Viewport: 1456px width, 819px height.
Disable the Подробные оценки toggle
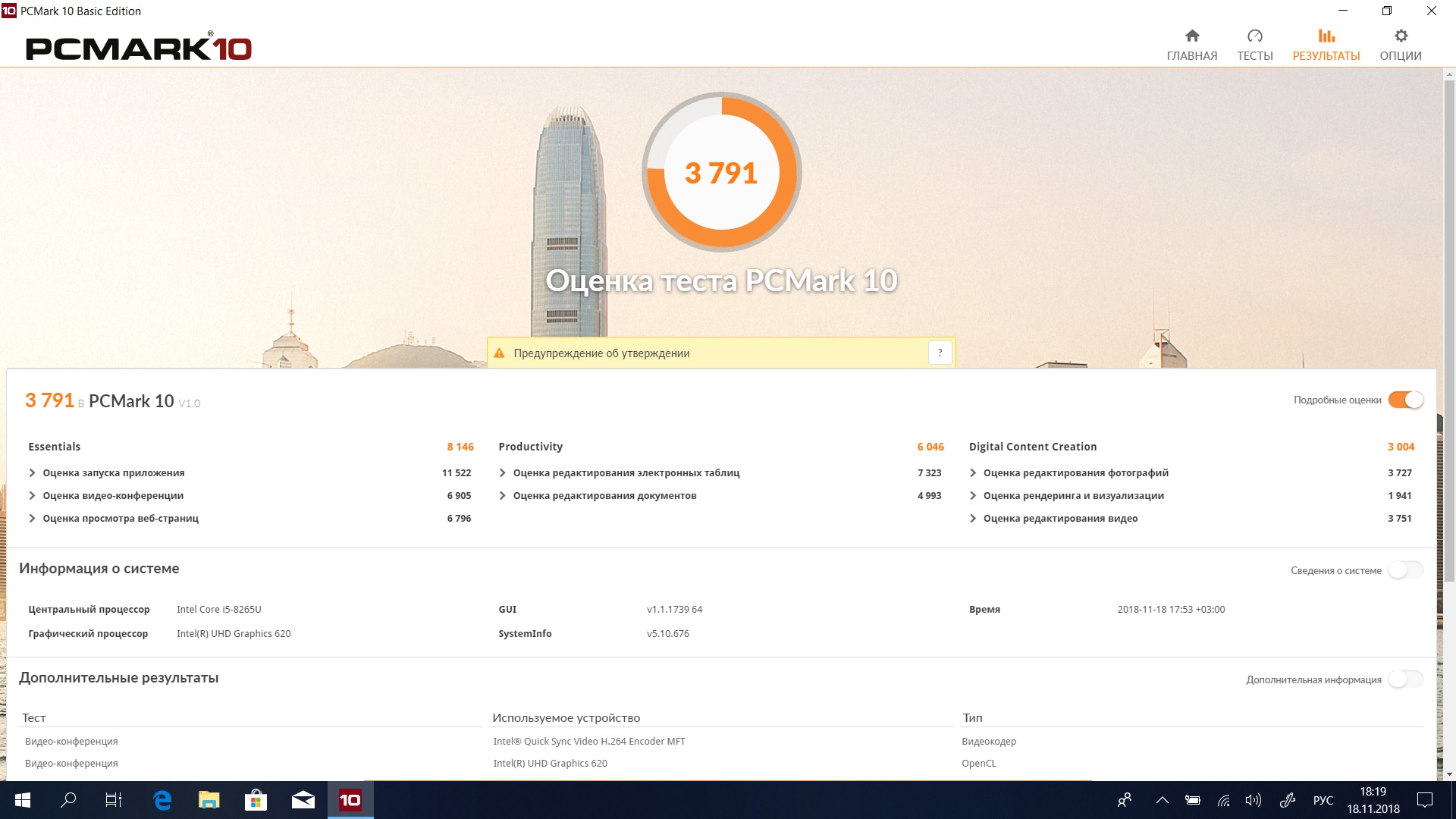pos(1405,400)
